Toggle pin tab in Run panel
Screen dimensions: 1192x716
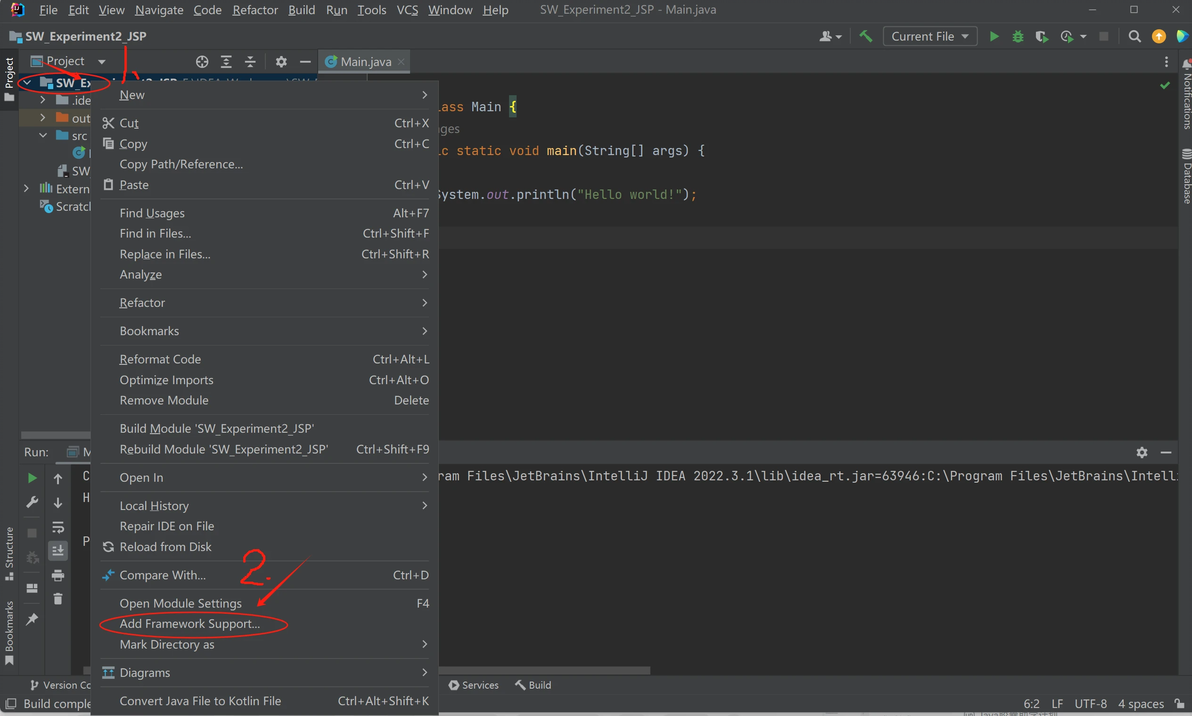pyautogui.click(x=32, y=620)
